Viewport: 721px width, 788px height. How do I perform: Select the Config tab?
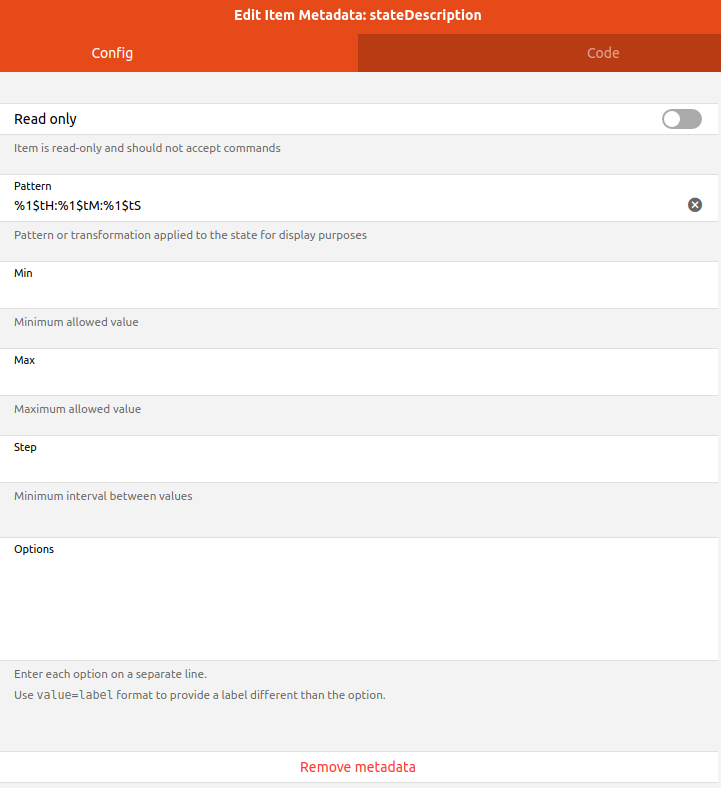112,53
